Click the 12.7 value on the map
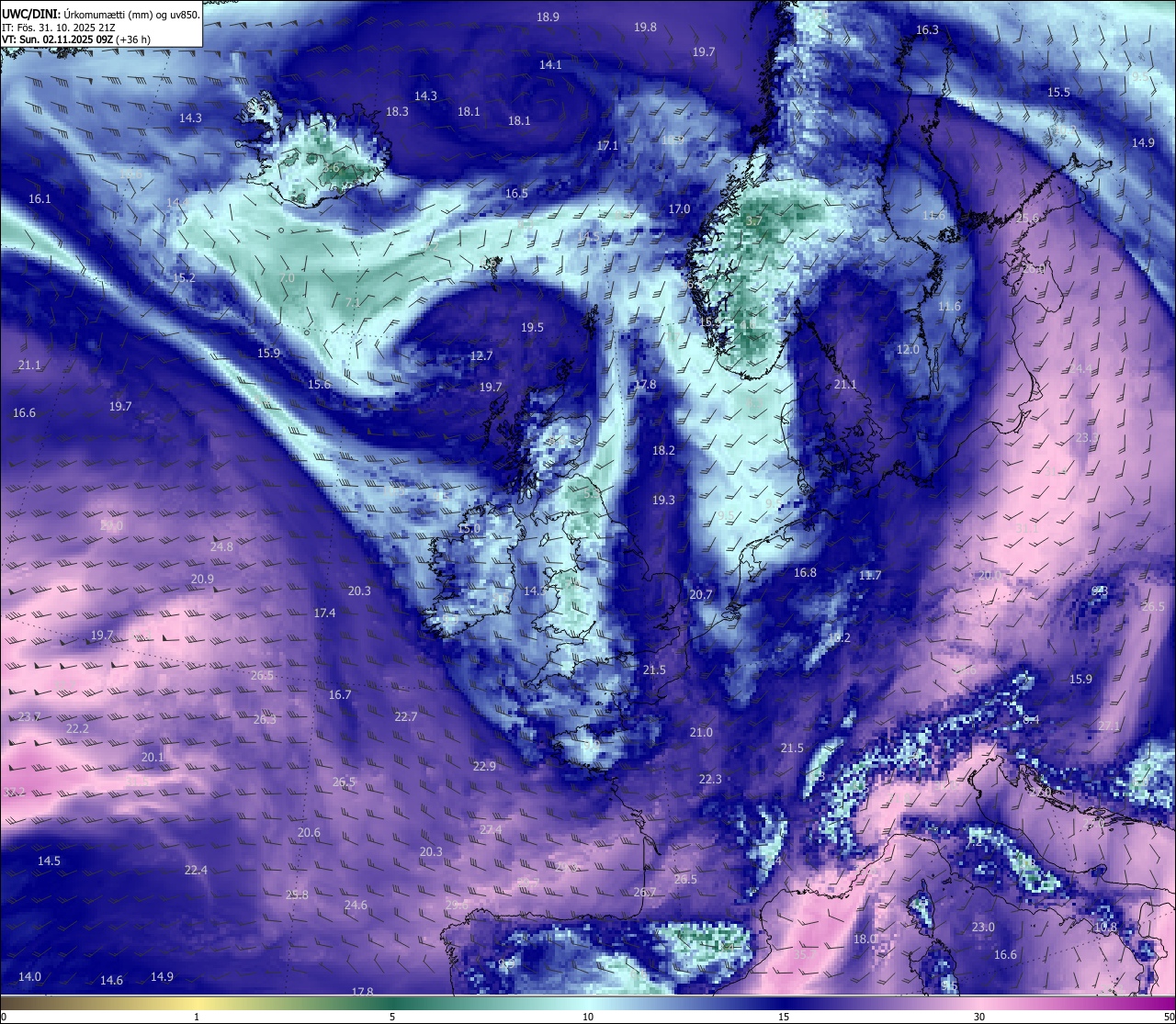 (481, 356)
